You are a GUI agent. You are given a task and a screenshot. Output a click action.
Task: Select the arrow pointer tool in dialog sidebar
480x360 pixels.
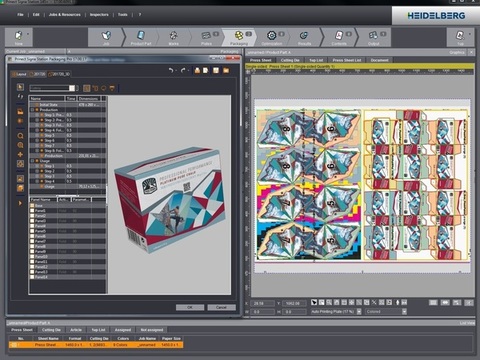pyautogui.click(x=20, y=87)
